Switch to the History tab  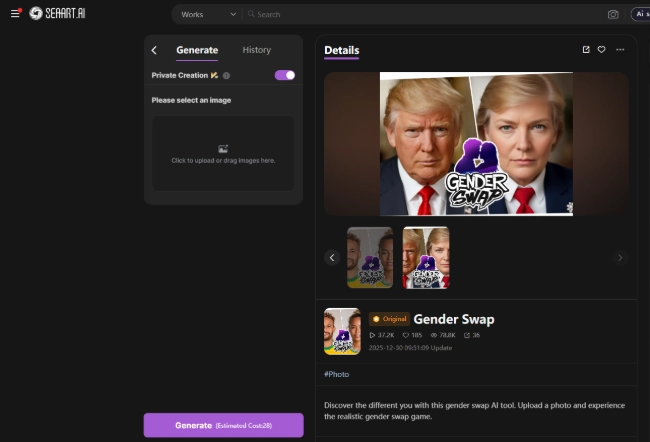coord(257,50)
